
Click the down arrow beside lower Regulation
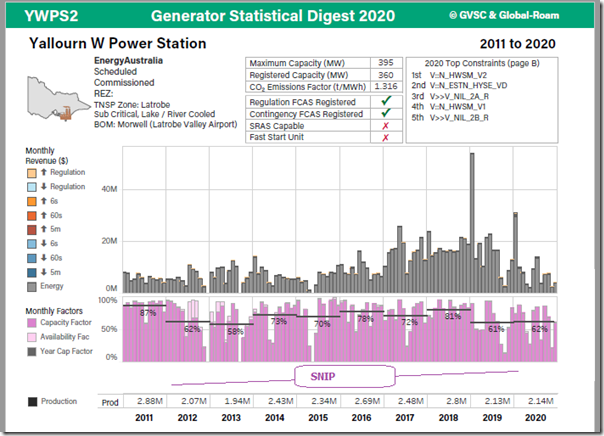click(x=44, y=186)
